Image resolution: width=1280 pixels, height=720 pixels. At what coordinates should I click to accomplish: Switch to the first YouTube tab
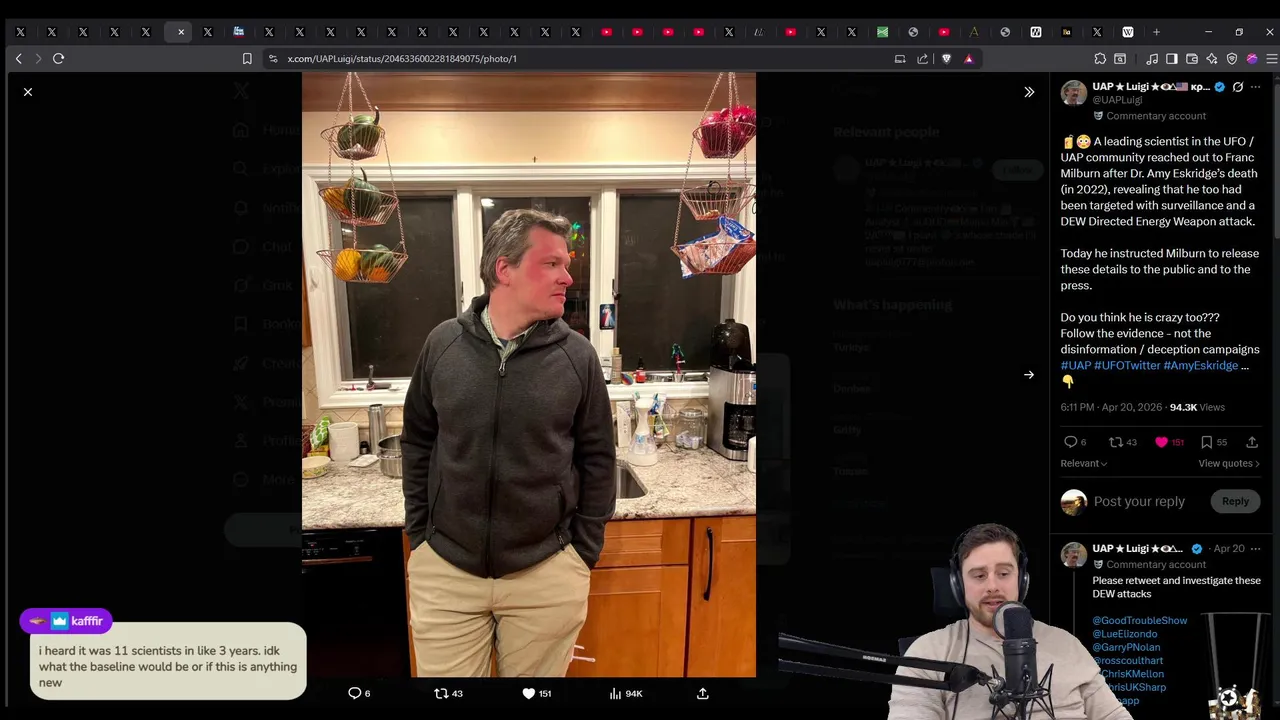pyautogui.click(x=606, y=32)
